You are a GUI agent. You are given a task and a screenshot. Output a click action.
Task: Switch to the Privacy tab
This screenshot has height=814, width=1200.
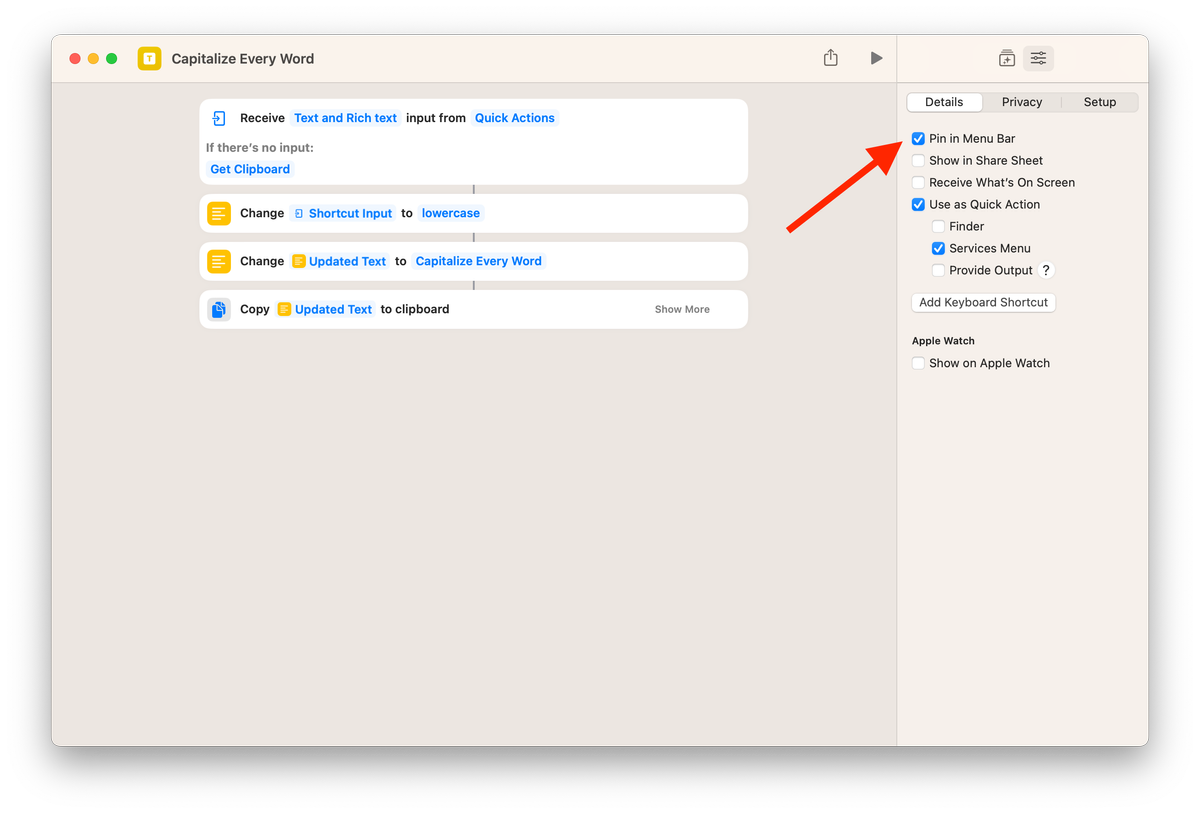click(1022, 101)
